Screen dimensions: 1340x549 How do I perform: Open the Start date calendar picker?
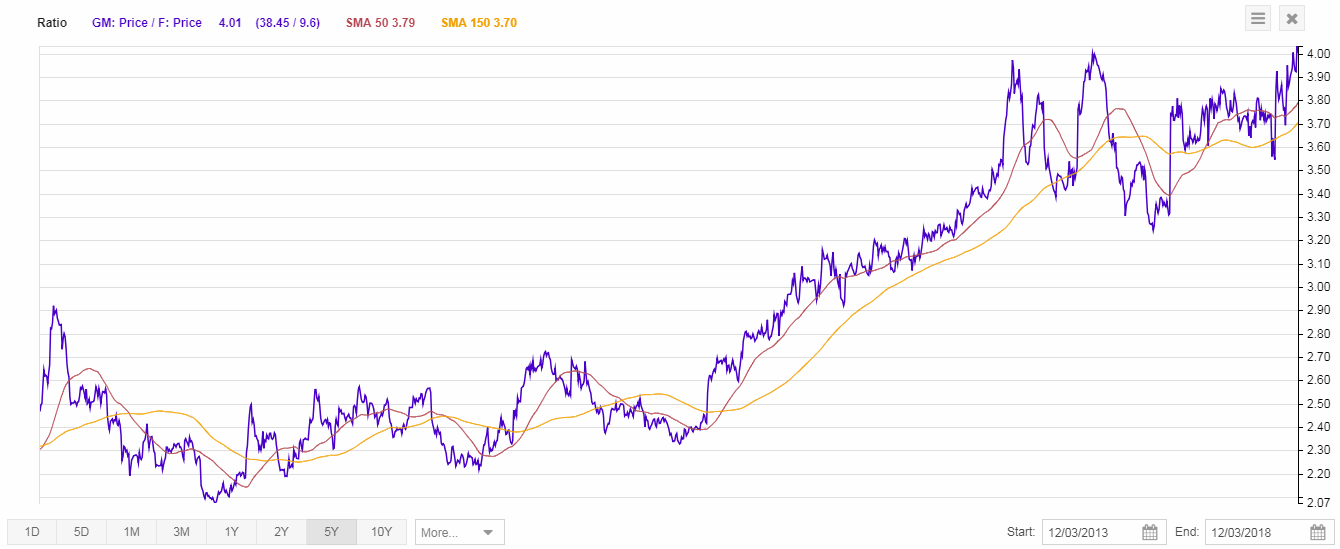[1150, 532]
